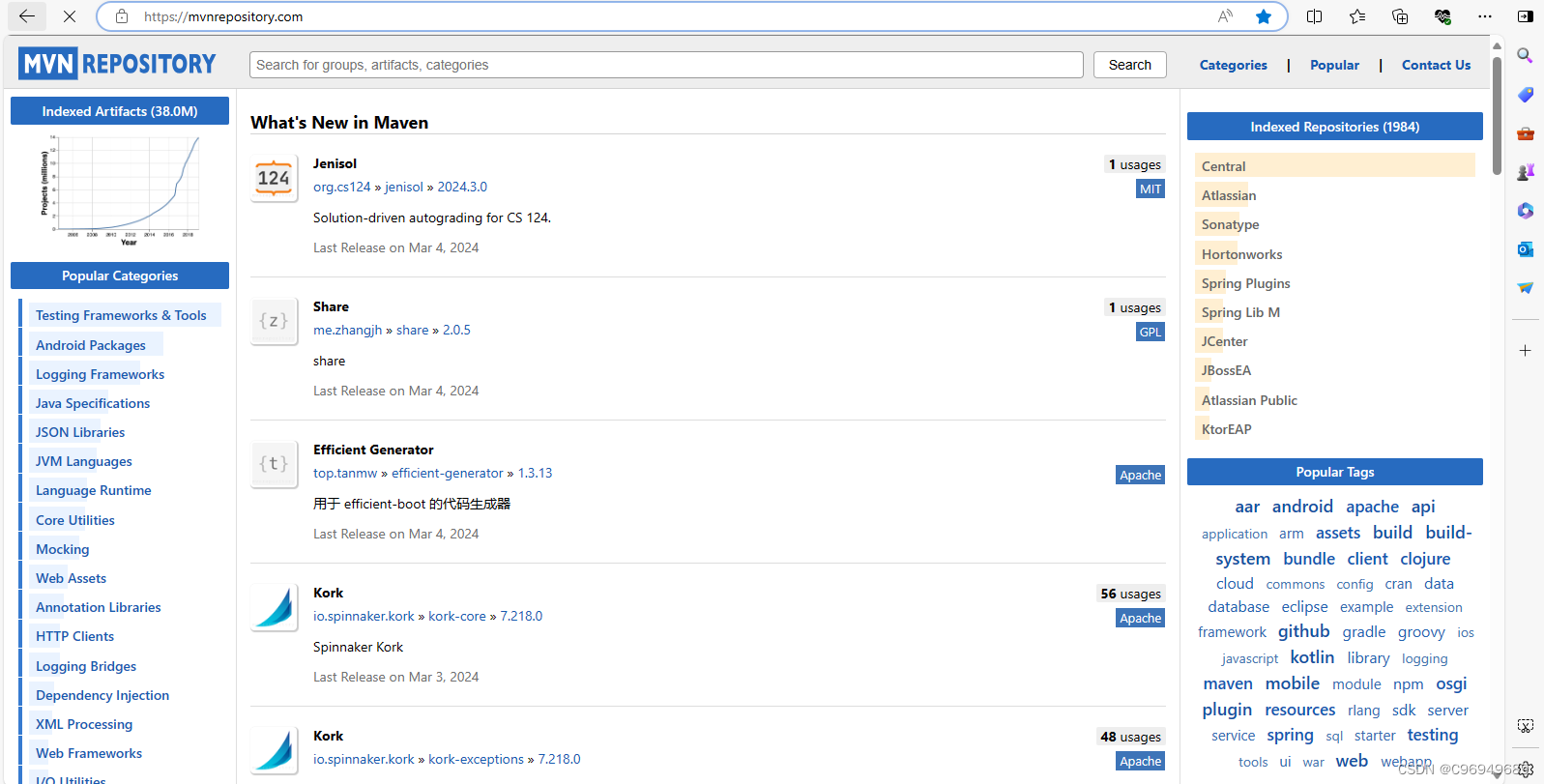This screenshot has width=1544, height=784.
Task: Open Jenisol version 2024.3.0 link
Action: point(462,187)
